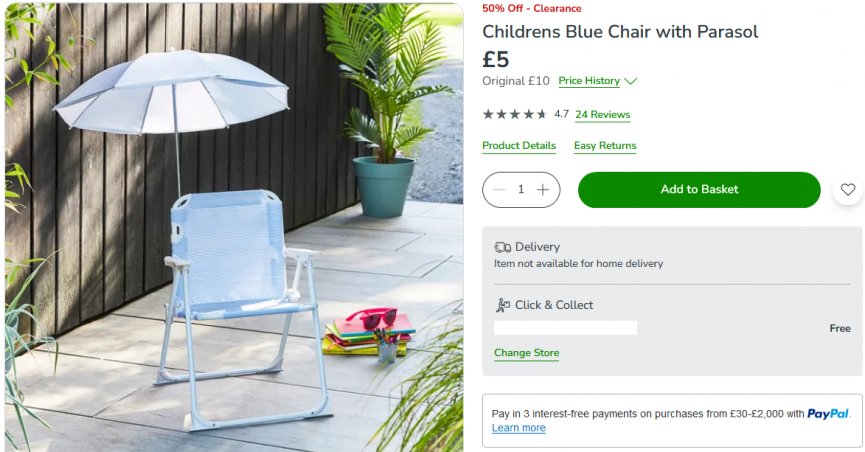Click the Click & Collect person icon
Screen dimensions: 865x452
502,305
